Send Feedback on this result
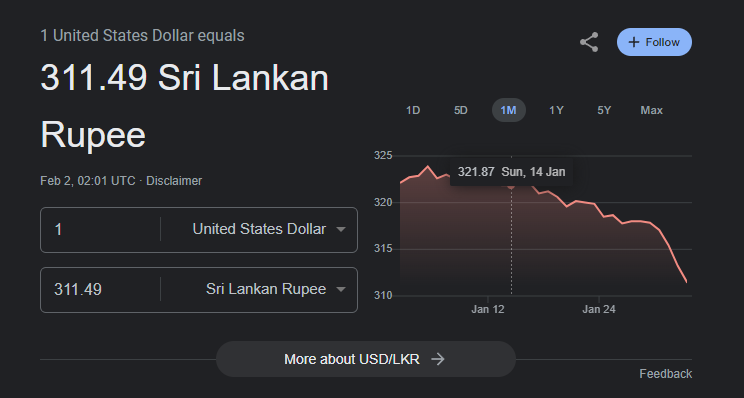 click(x=665, y=374)
